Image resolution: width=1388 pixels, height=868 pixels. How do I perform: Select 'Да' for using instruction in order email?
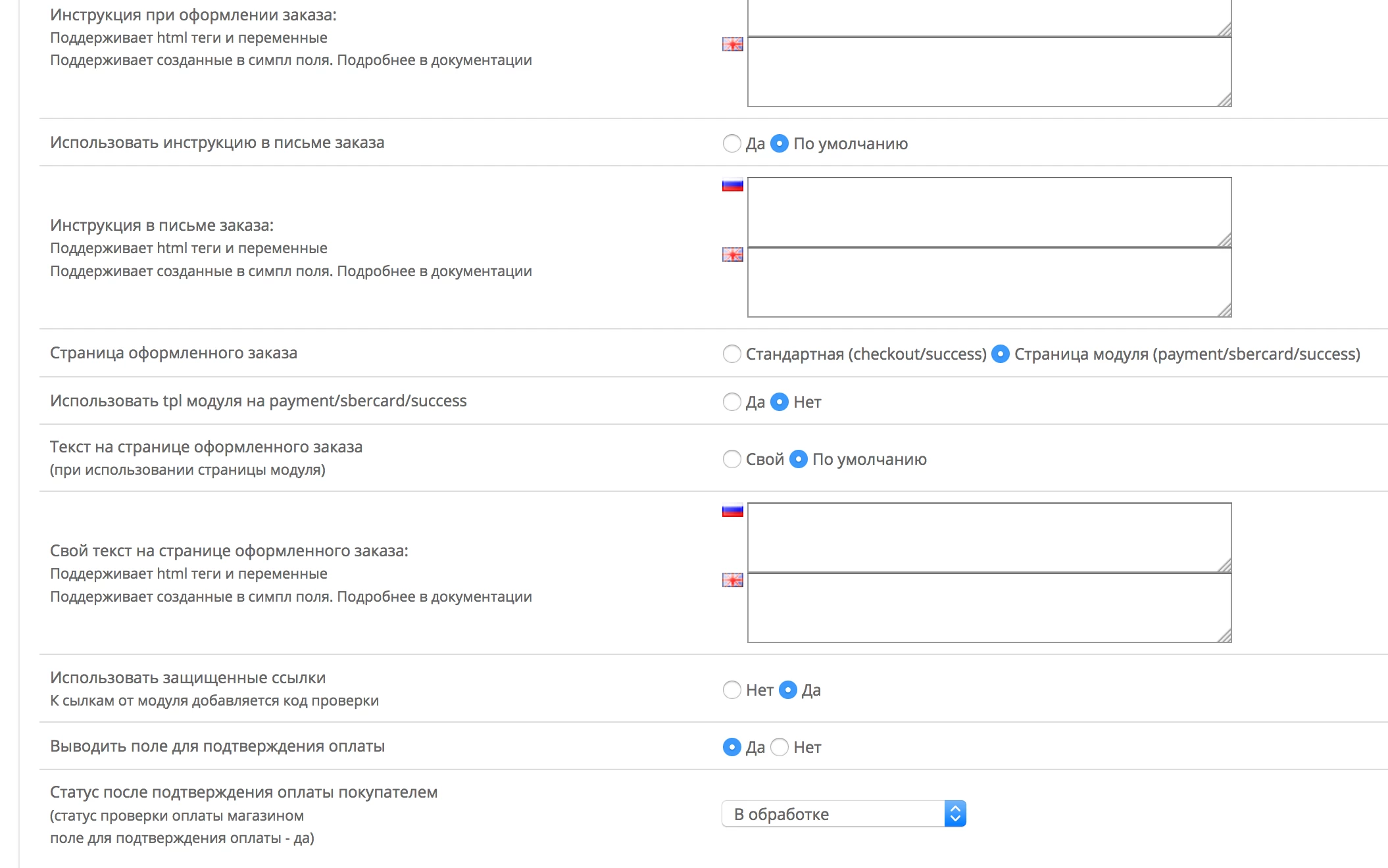tap(731, 143)
